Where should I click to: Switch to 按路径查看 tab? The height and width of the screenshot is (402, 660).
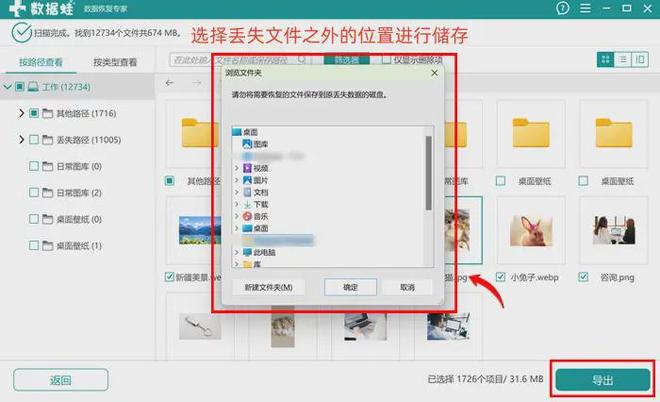click(x=40, y=62)
